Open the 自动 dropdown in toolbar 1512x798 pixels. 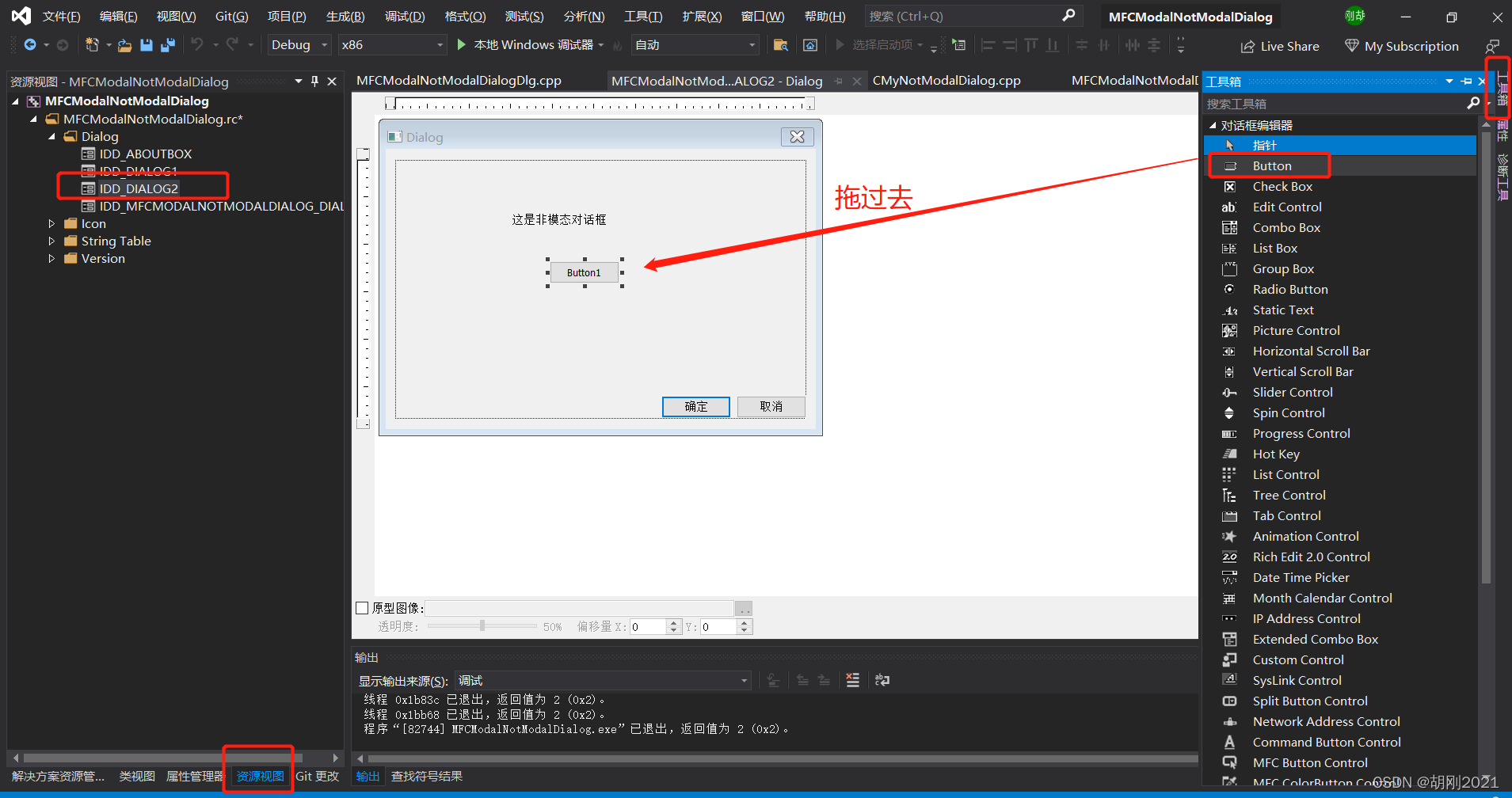pyautogui.click(x=695, y=45)
